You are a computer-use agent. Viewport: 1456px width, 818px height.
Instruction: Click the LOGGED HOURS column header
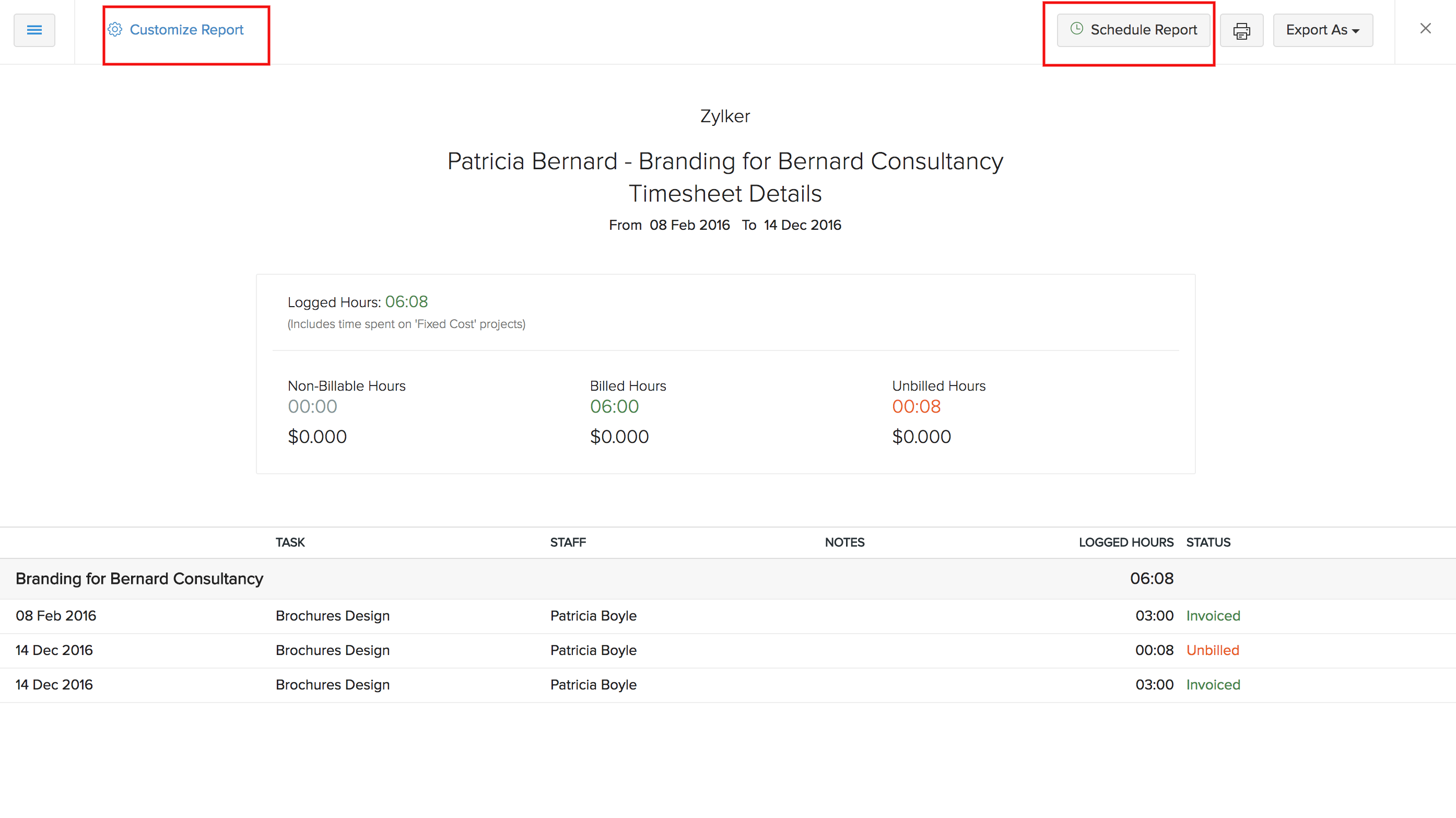(1125, 542)
